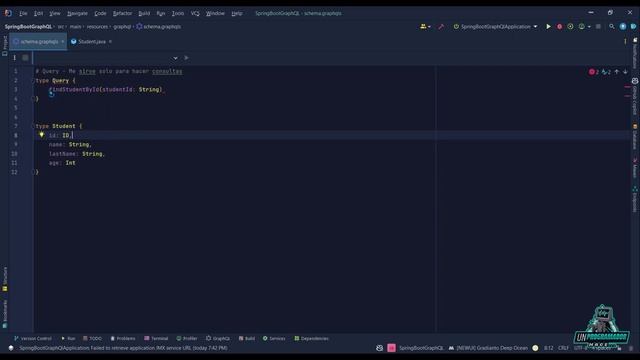Screen dimensions: 640x360
Task: Open the Maven side tool window
Action: 635,168
